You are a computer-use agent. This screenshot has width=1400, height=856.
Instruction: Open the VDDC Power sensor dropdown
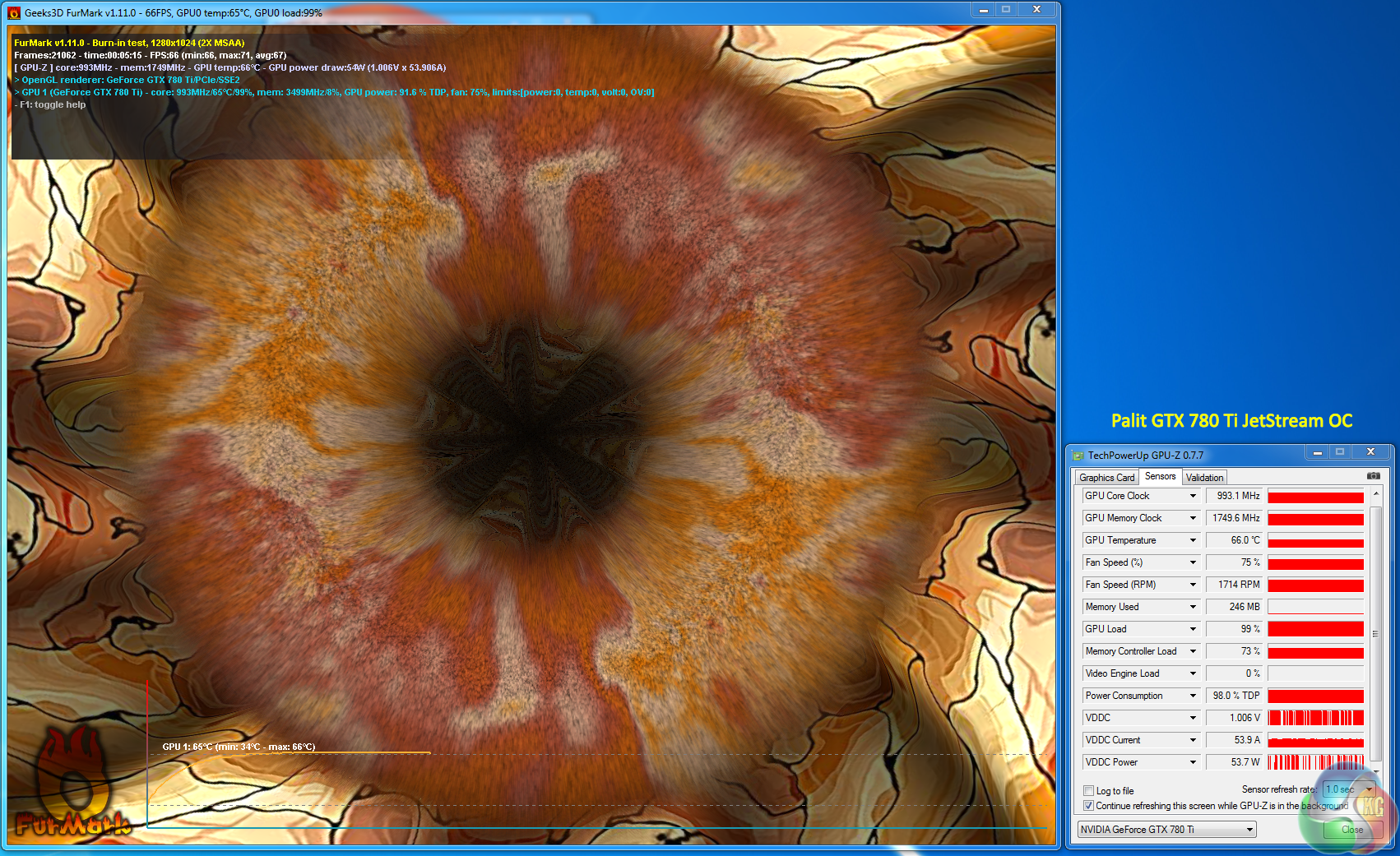tap(1193, 762)
